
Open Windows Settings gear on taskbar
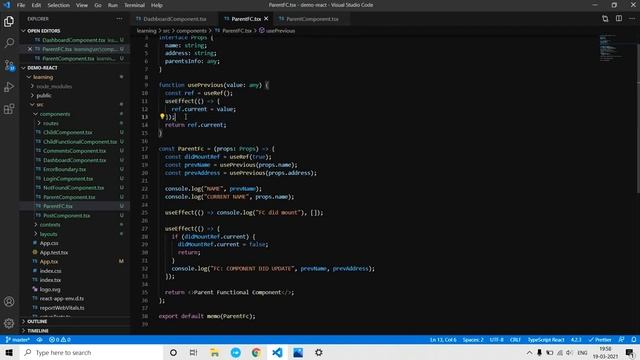coord(319,353)
